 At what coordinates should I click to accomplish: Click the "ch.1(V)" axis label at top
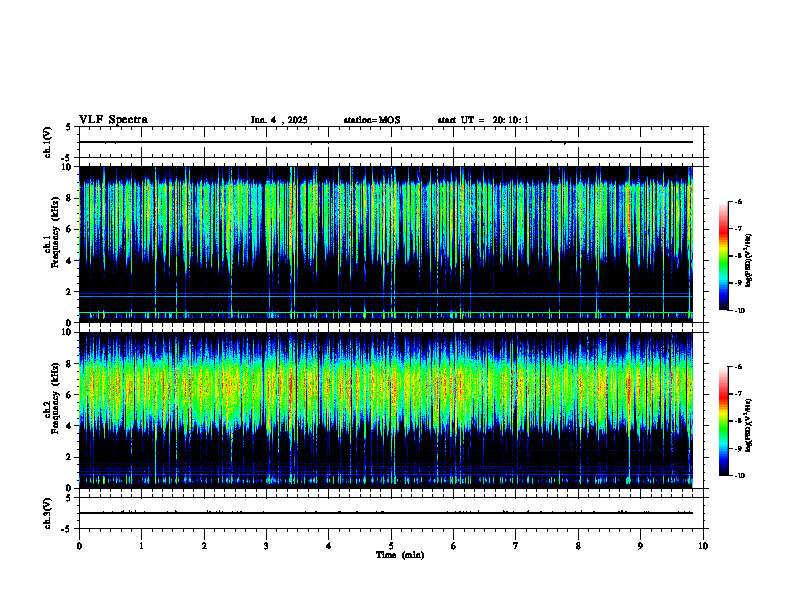(x=47, y=142)
